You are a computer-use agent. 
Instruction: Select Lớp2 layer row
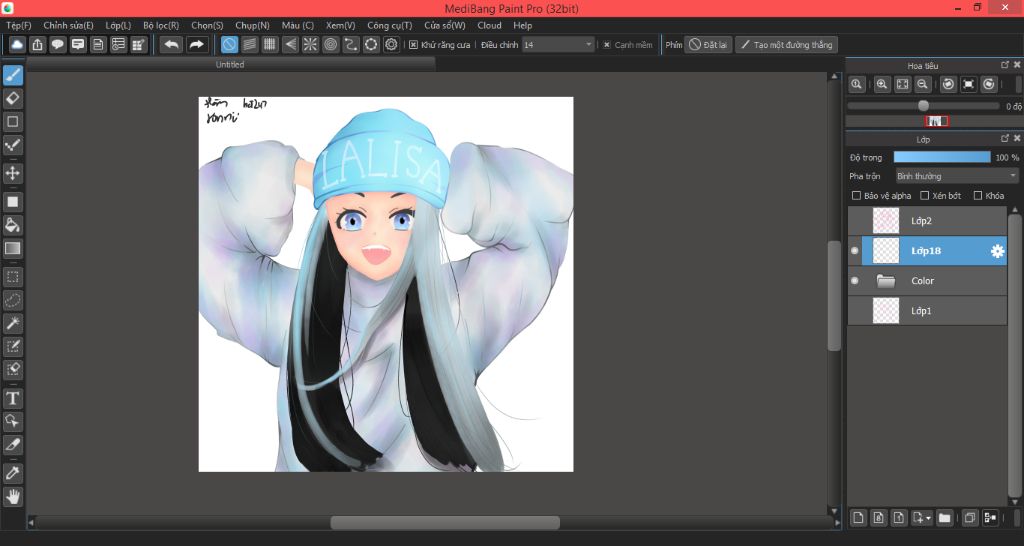(927, 221)
